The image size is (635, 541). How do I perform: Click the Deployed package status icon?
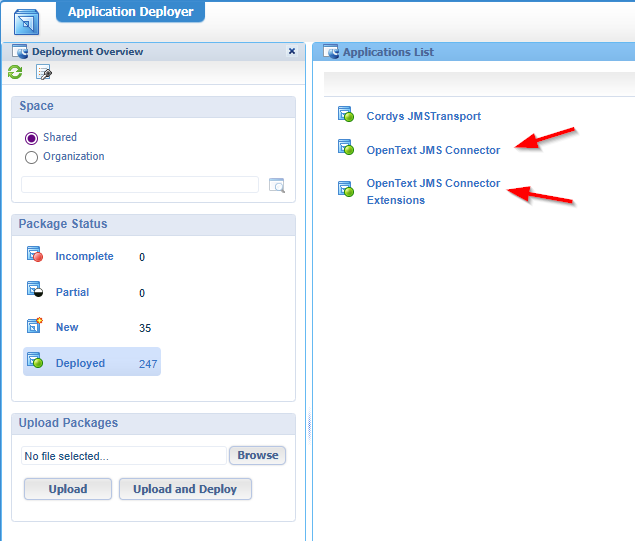click(35, 362)
